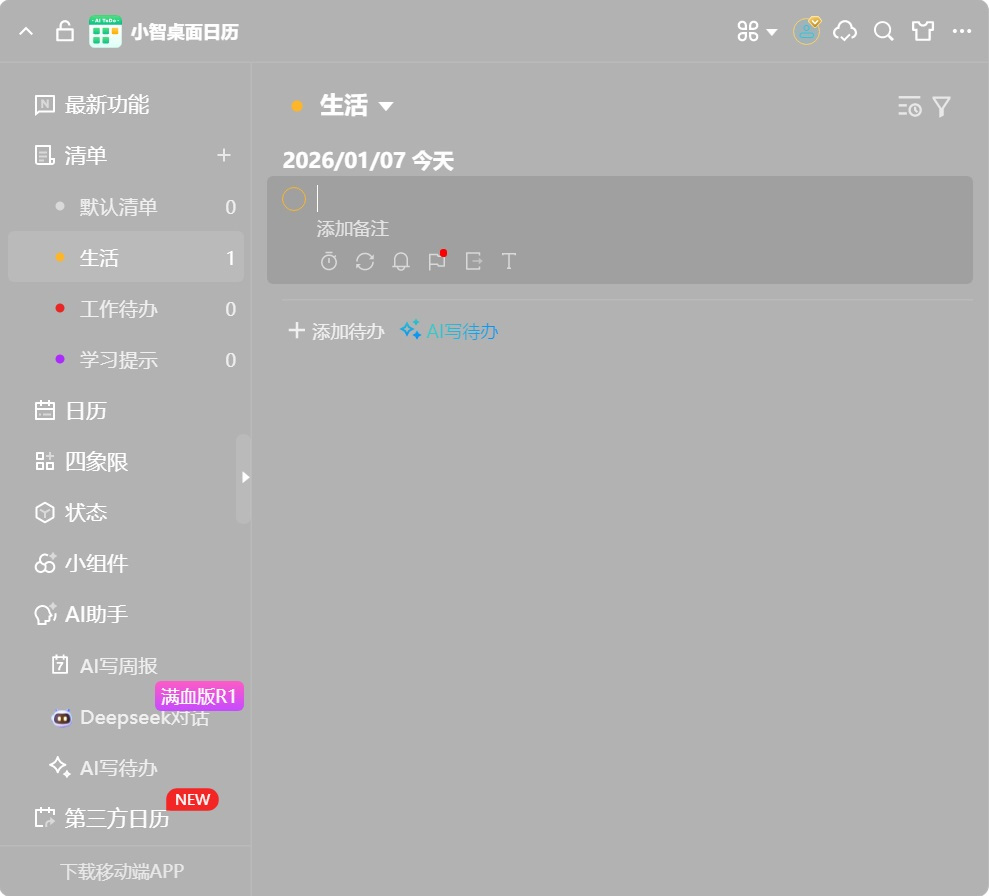Click the timer icon in the task editor
The height and width of the screenshot is (896, 989).
329,261
